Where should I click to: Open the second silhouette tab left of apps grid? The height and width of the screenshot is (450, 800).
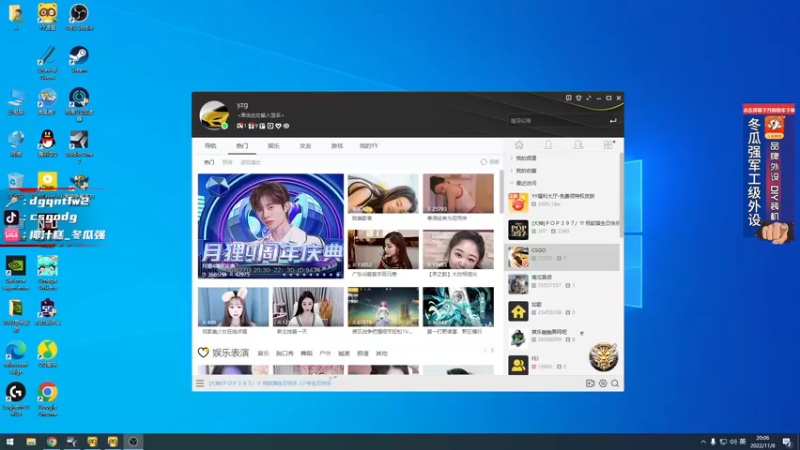[578, 145]
